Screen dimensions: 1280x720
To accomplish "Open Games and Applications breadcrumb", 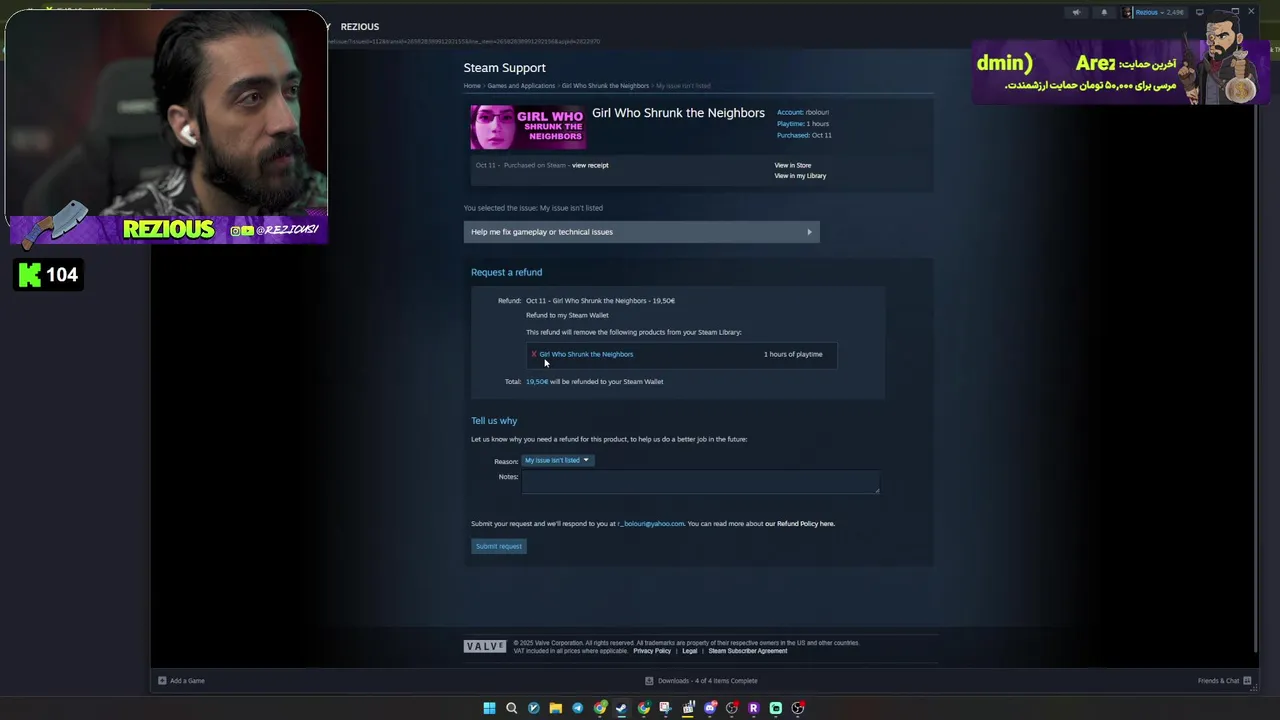I will (521, 86).
